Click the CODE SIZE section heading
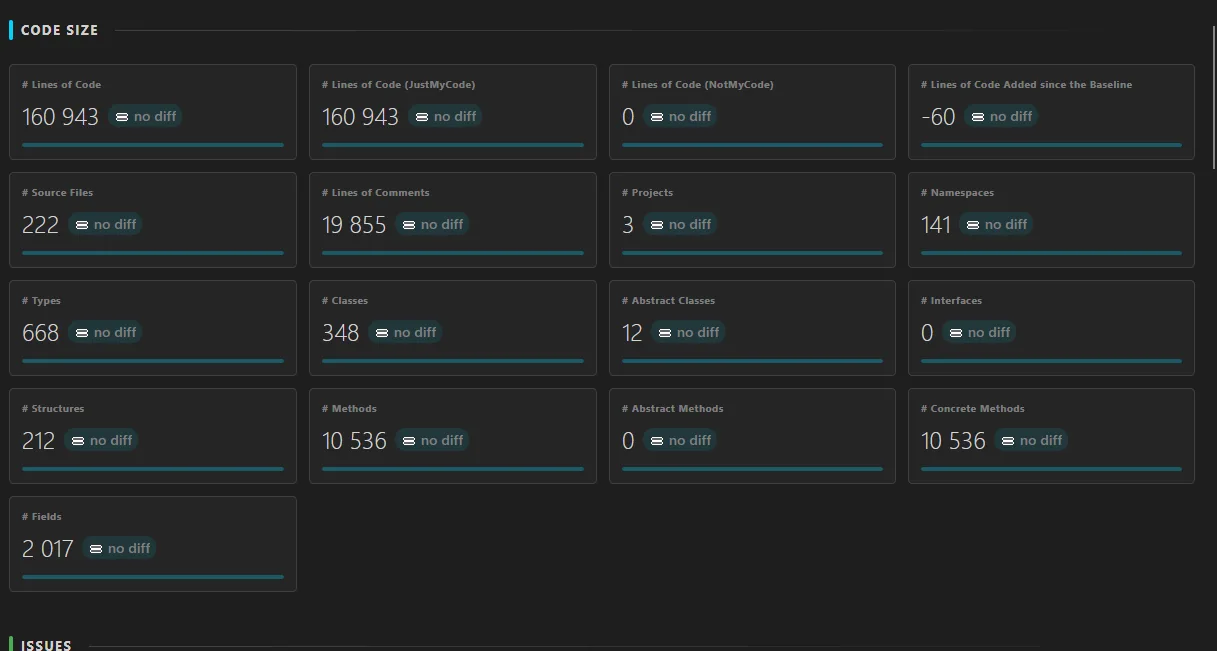 [x=59, y=30]
